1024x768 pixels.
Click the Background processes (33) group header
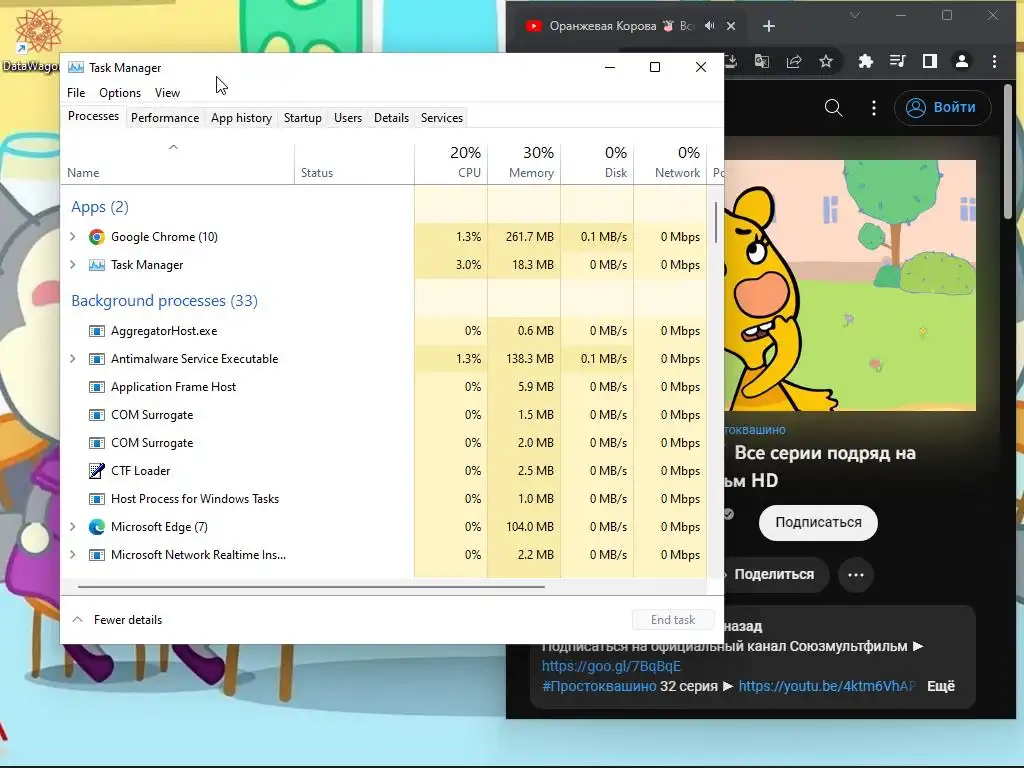(x=165, y=301)
